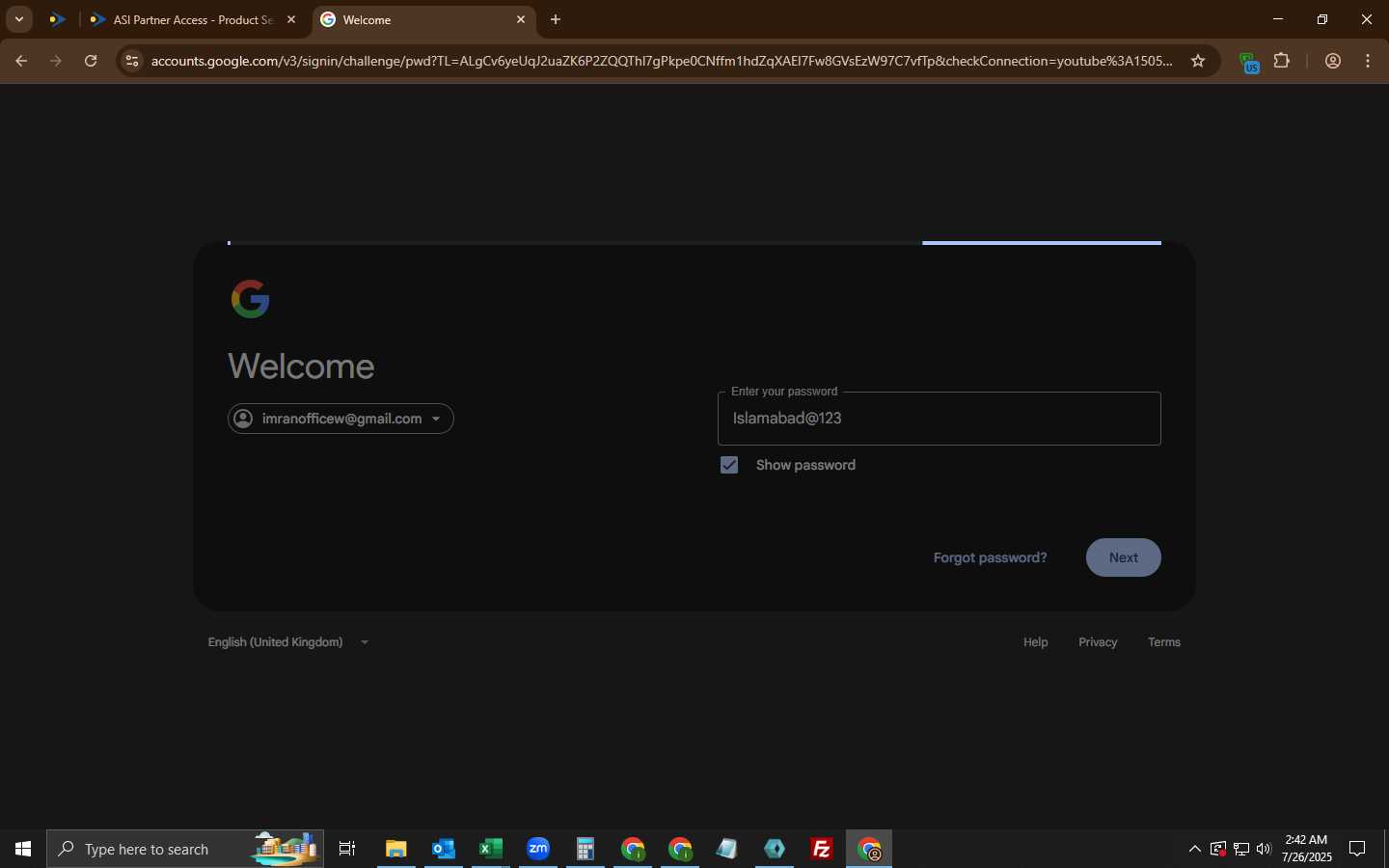Screen dimensions: 1389x868
Task: Open the tab search dropdown arrow
Action: click(18, 19)
